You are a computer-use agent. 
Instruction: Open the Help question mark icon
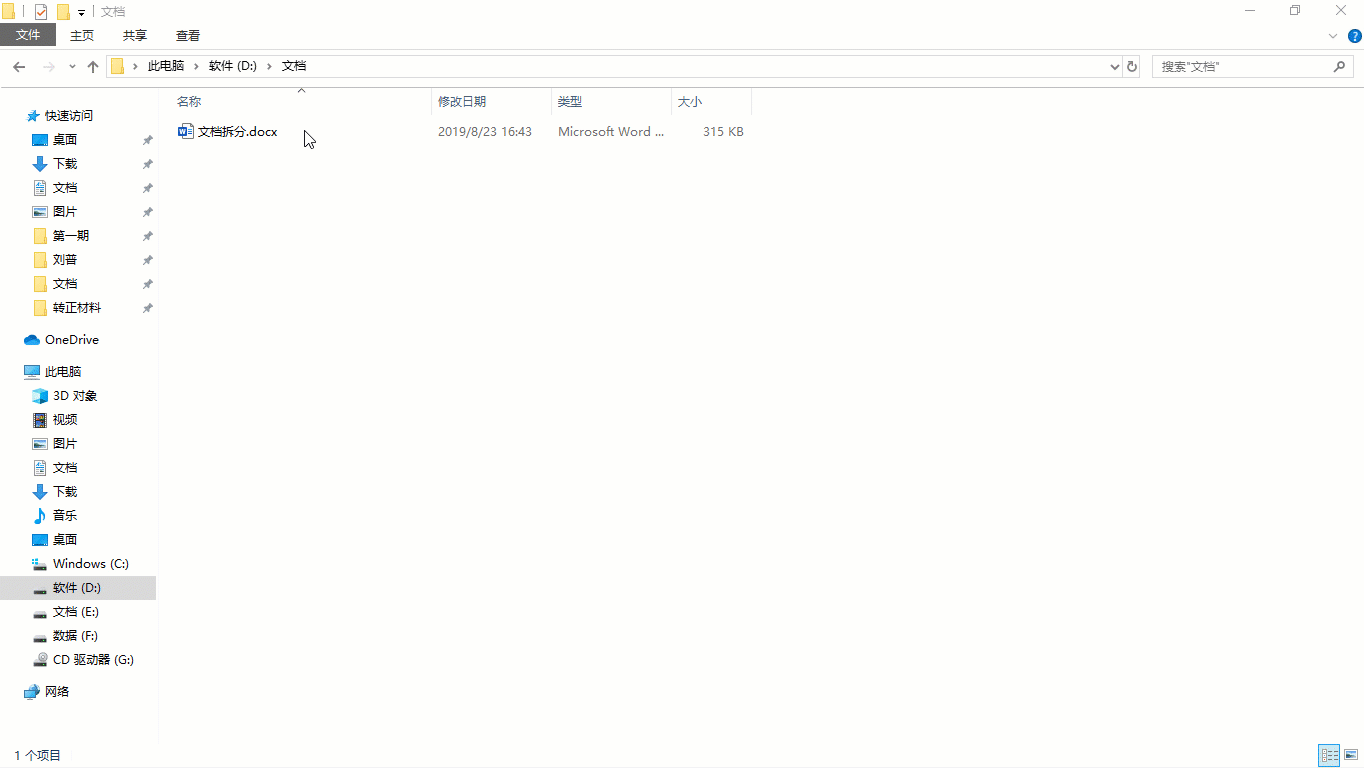coord(1355,35)
